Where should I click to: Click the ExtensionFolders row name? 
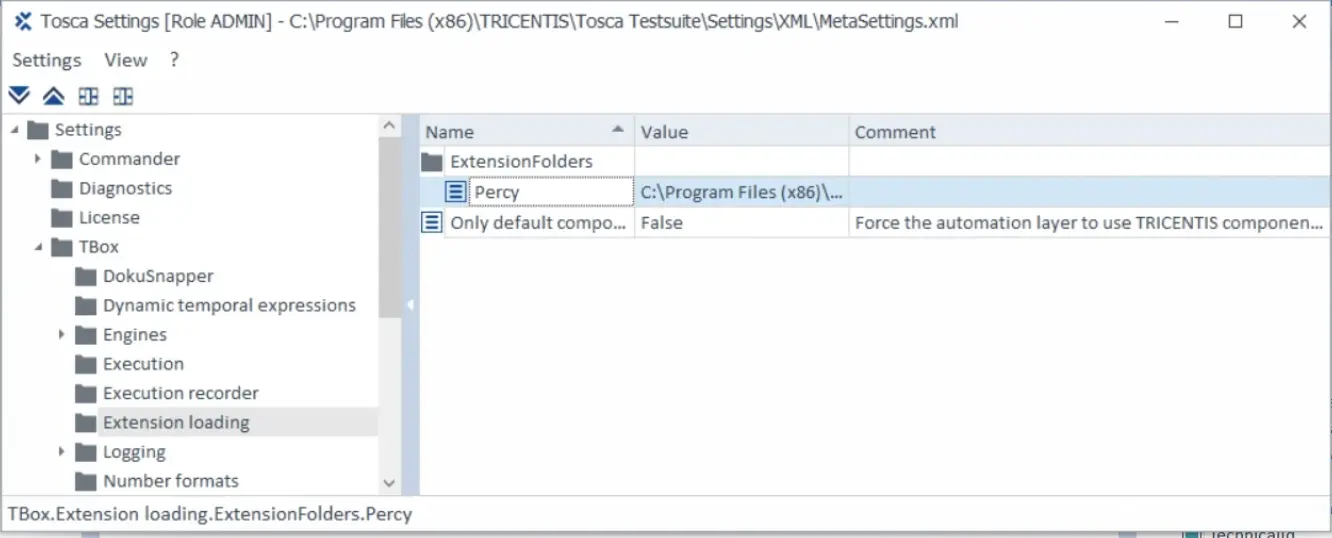521,162
